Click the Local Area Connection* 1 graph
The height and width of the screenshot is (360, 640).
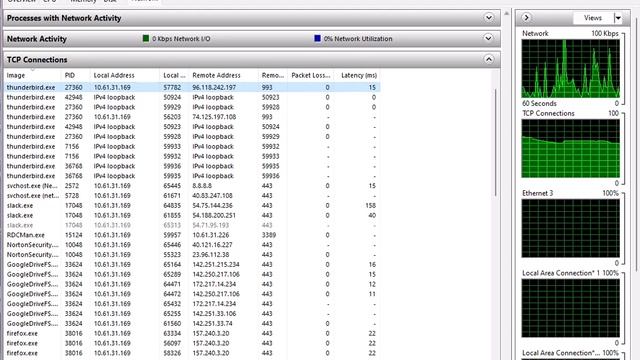coord(571,308)
